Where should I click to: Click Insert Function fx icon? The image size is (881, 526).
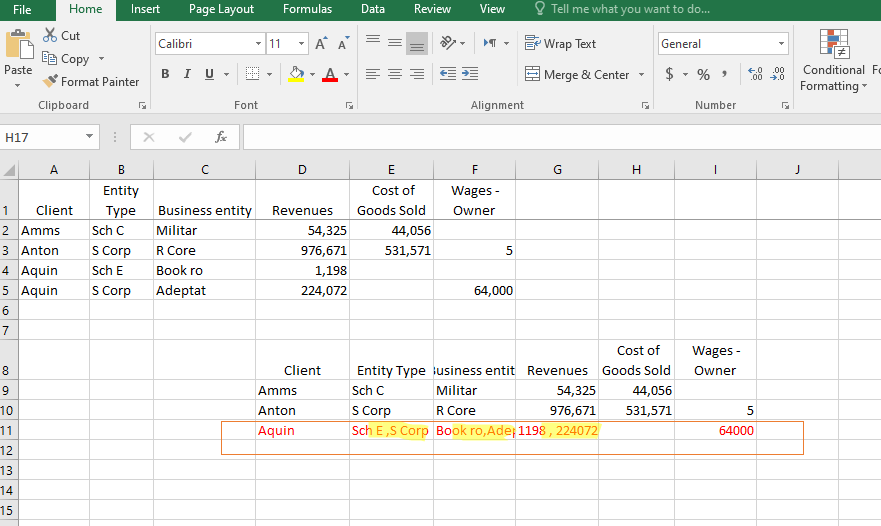(221, 137)
